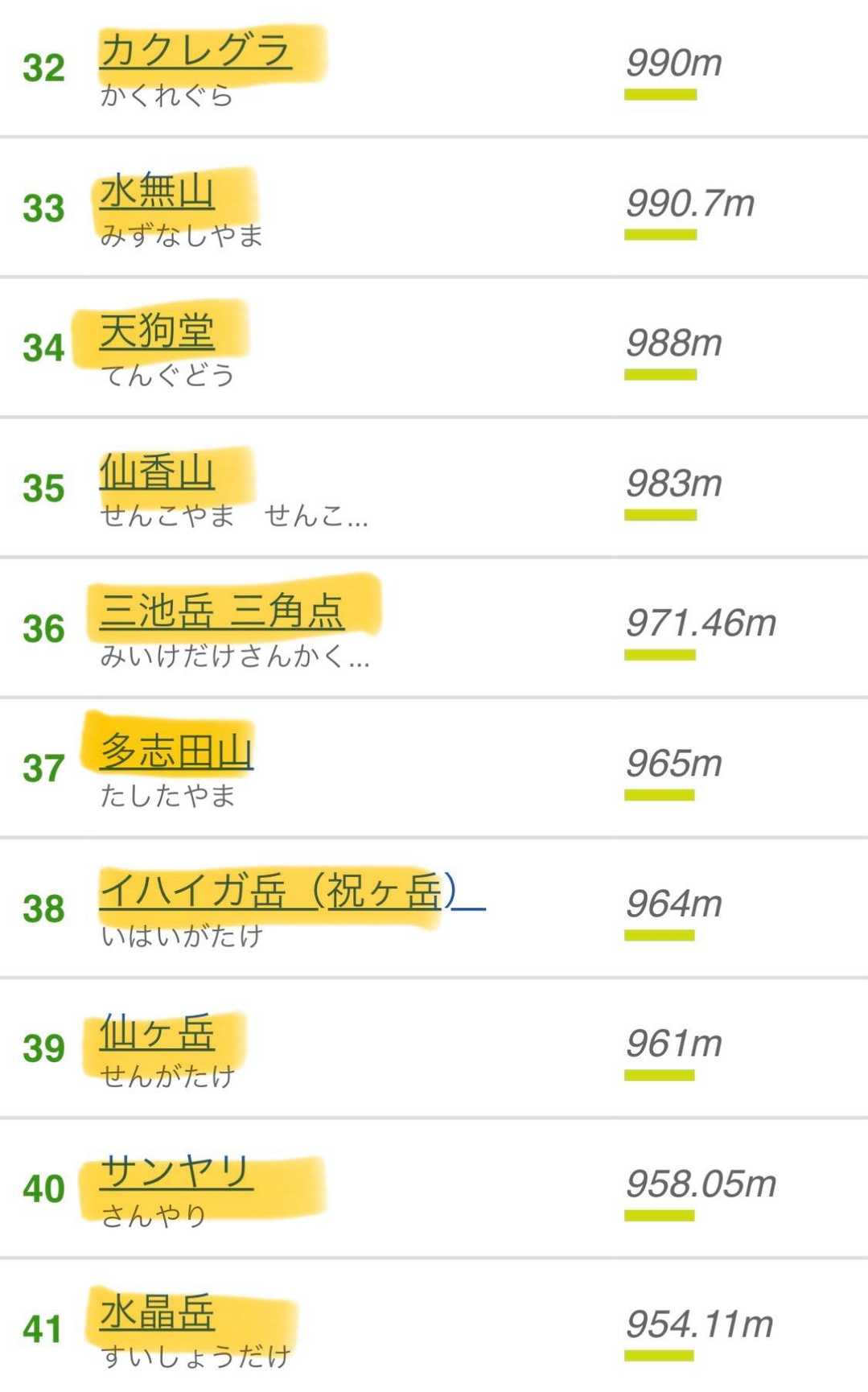Open the 多志田山 link
The height and width of the screenshot is (1392, 868).
(x=176, y=752)
